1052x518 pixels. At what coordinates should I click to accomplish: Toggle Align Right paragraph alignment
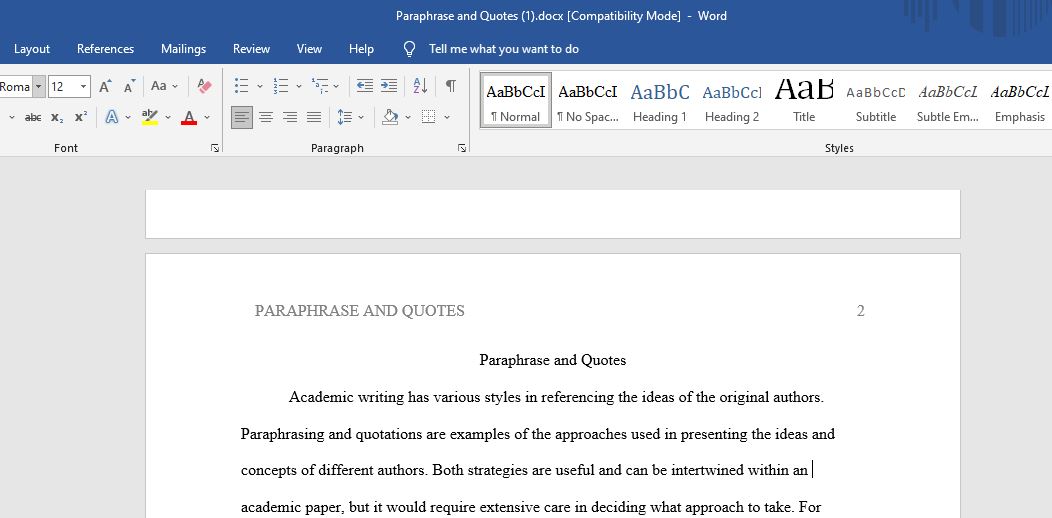coord(290,117)
